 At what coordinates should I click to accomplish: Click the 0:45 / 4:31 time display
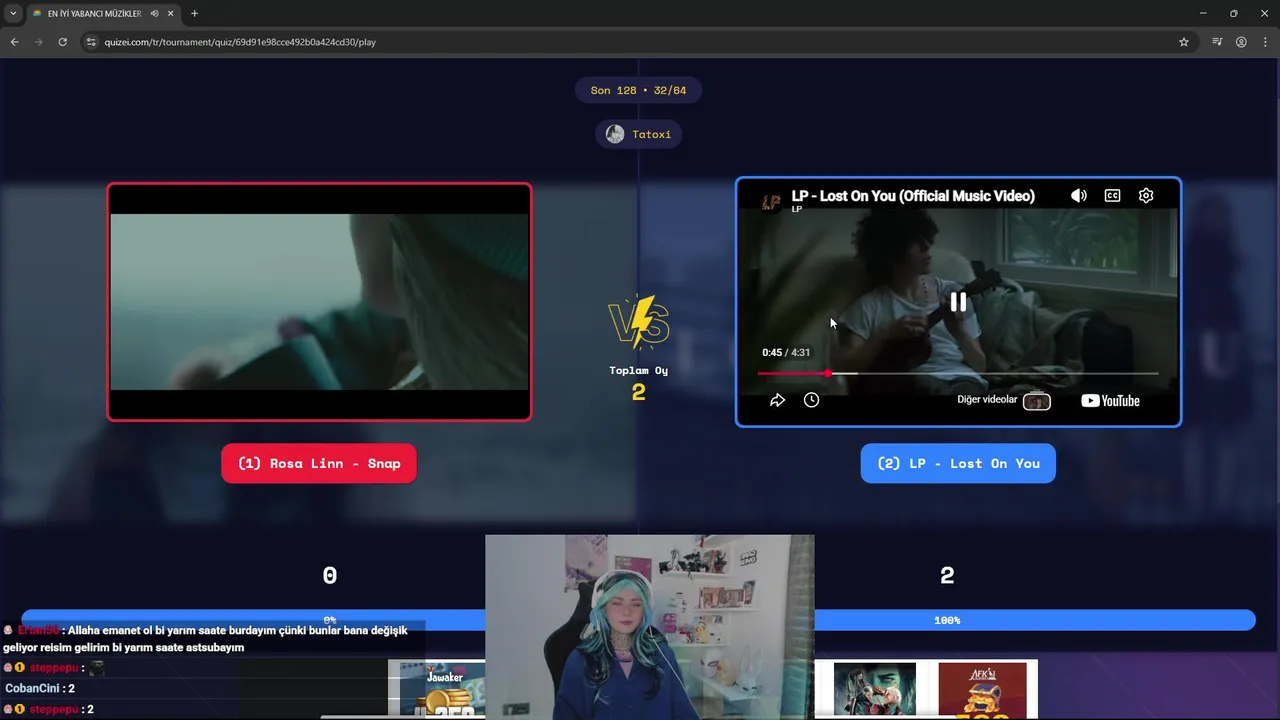coord(786,352)
